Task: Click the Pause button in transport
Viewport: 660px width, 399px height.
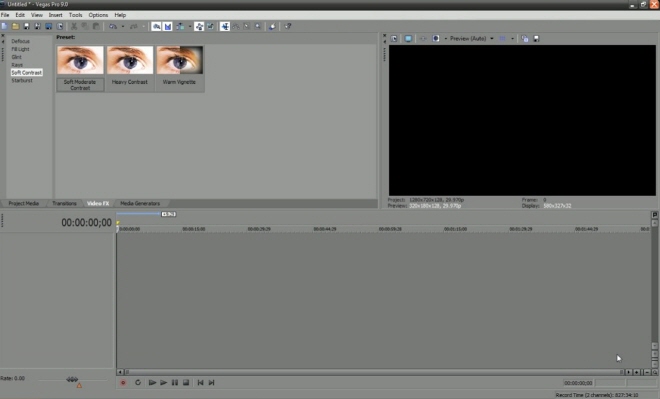Action: click(175, 383)
